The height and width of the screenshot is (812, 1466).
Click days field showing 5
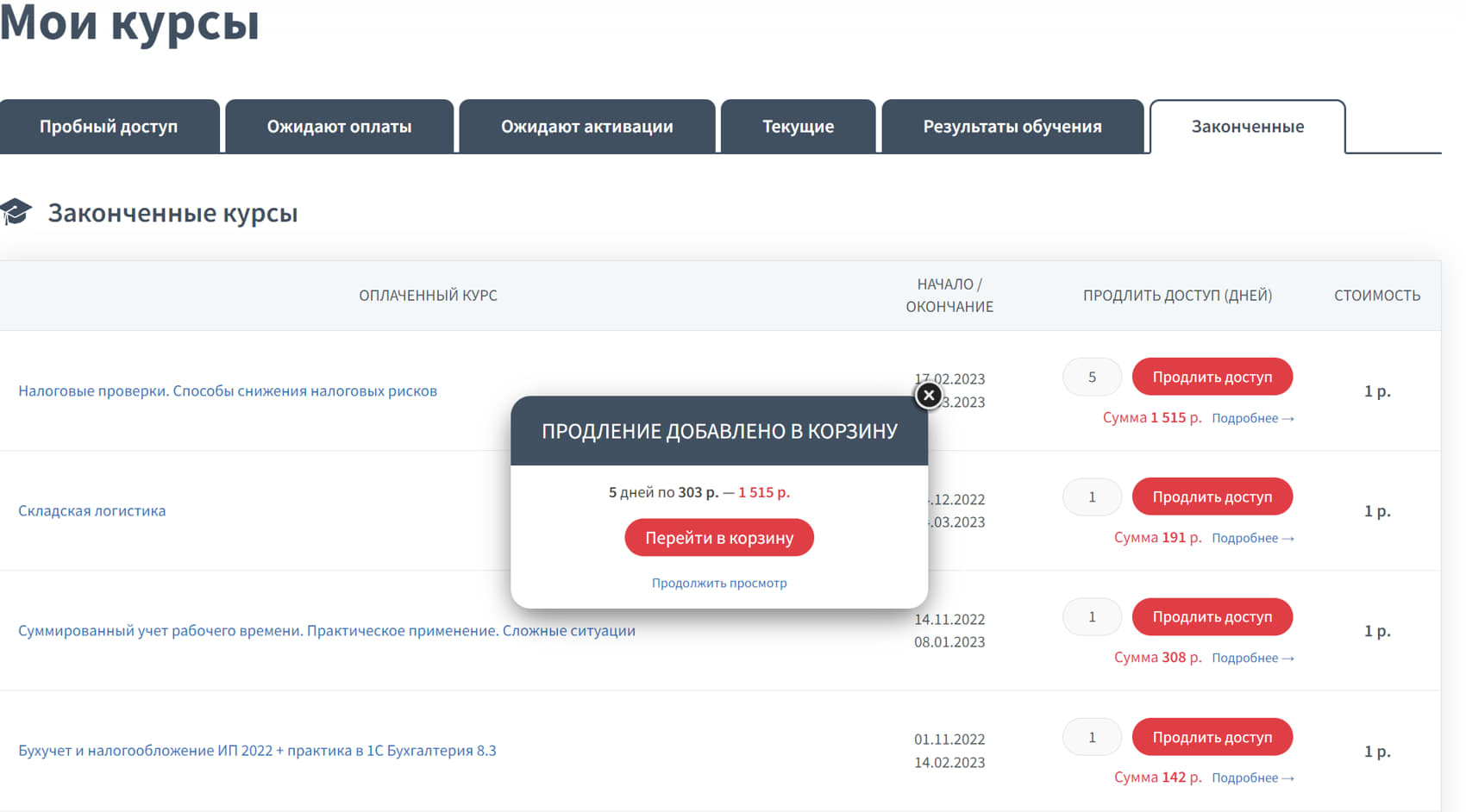coord(1092,378)
